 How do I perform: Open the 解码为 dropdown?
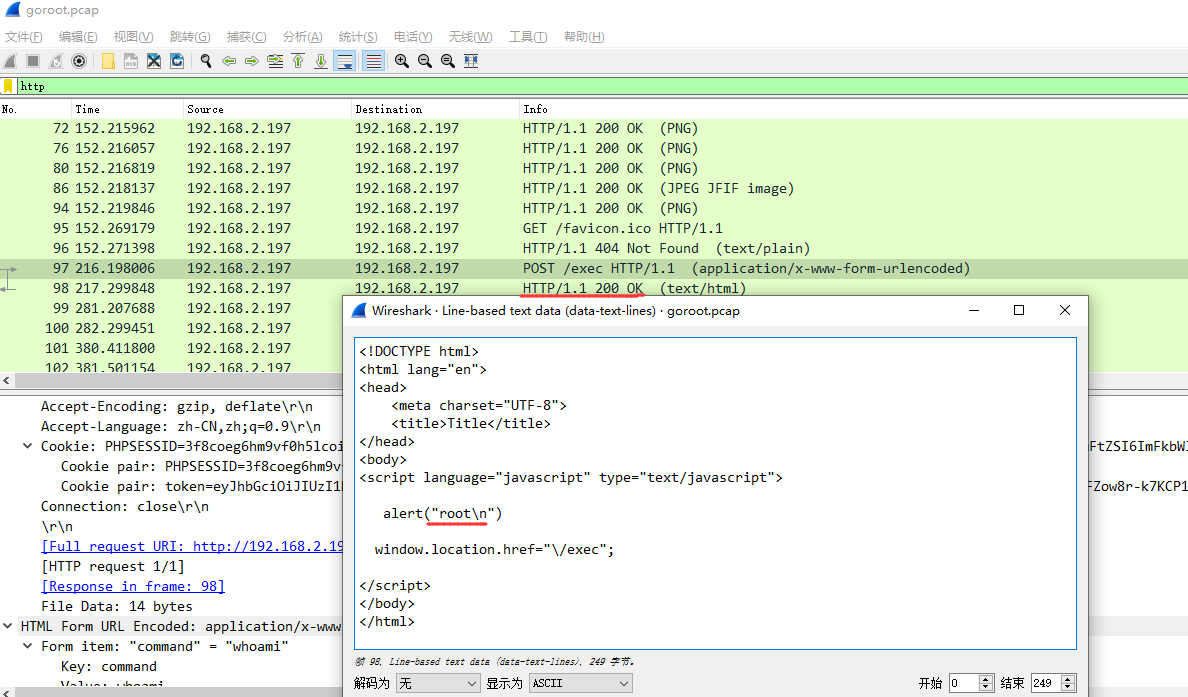438,683
